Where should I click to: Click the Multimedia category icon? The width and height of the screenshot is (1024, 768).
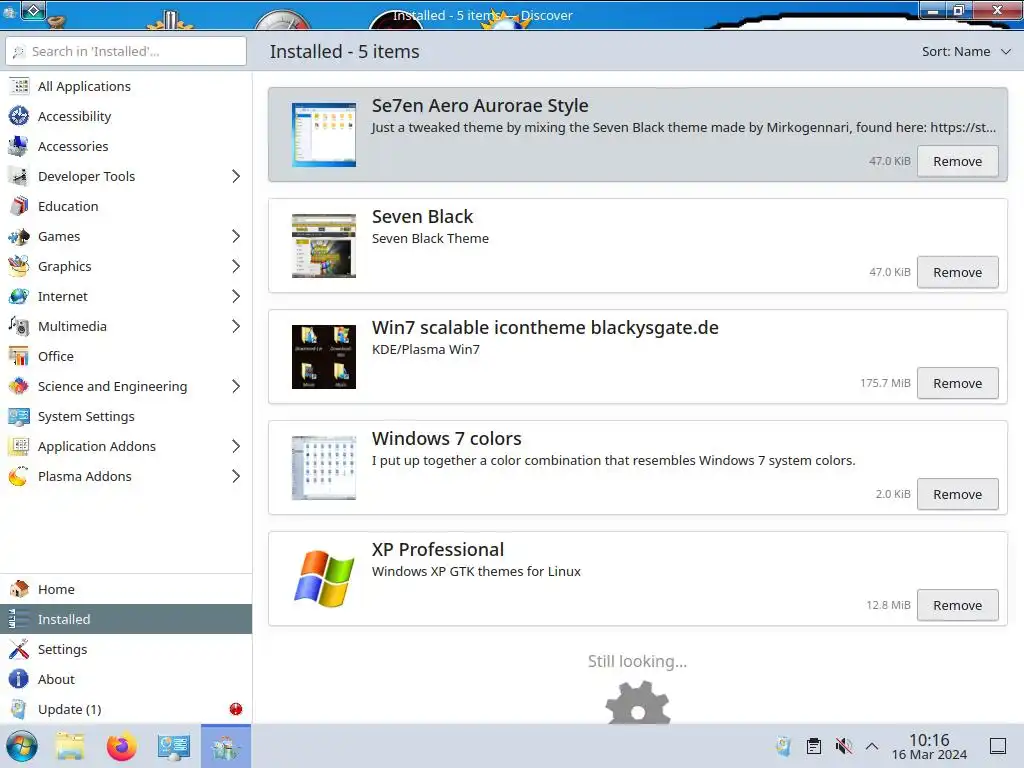click(x=19, y=327)
